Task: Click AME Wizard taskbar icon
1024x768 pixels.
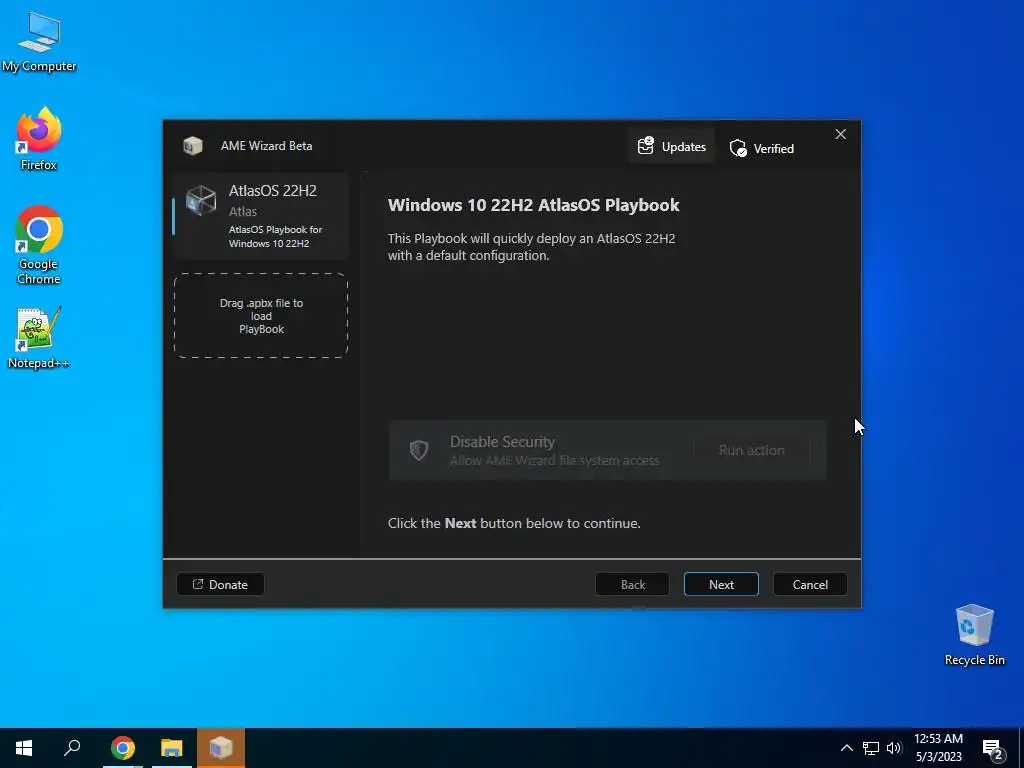Action: pyautogui.click(x=221, y=748)
